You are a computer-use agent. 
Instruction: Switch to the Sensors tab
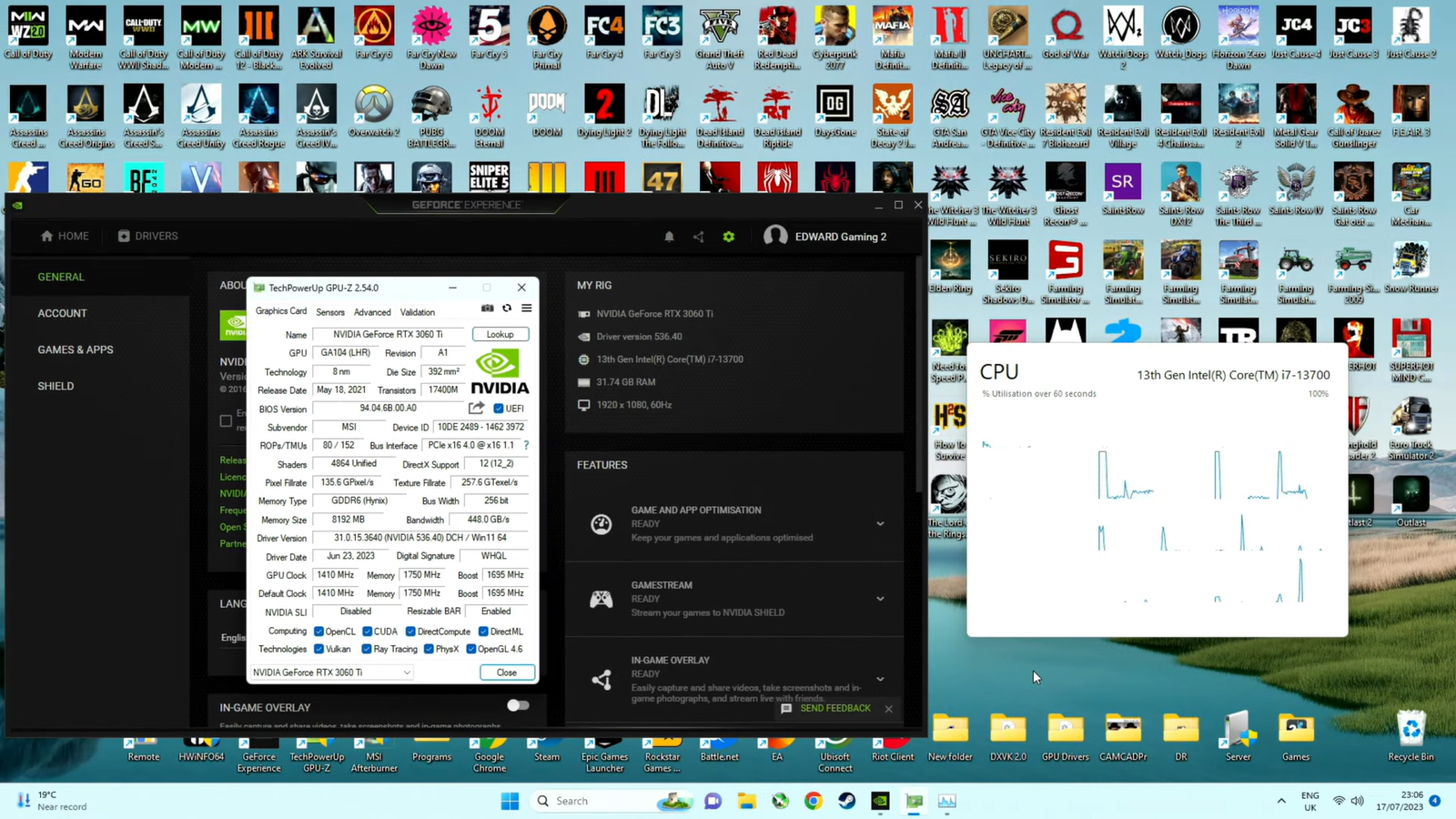click(330, 312)
